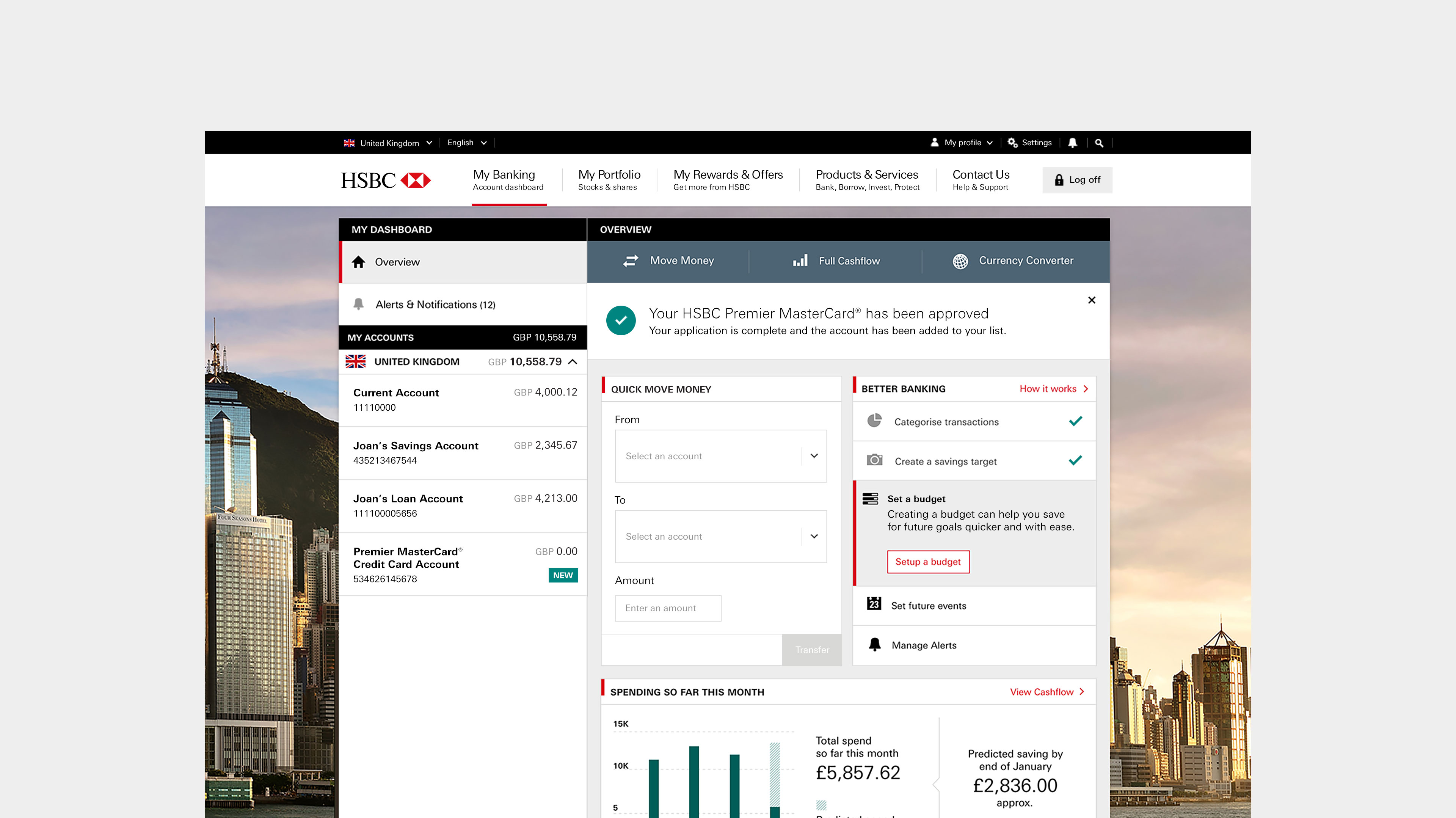Screen dimensions: 1456x818
Task: Click My Accounts total GBP 10,558.79
Action: (x=544, y=338)
